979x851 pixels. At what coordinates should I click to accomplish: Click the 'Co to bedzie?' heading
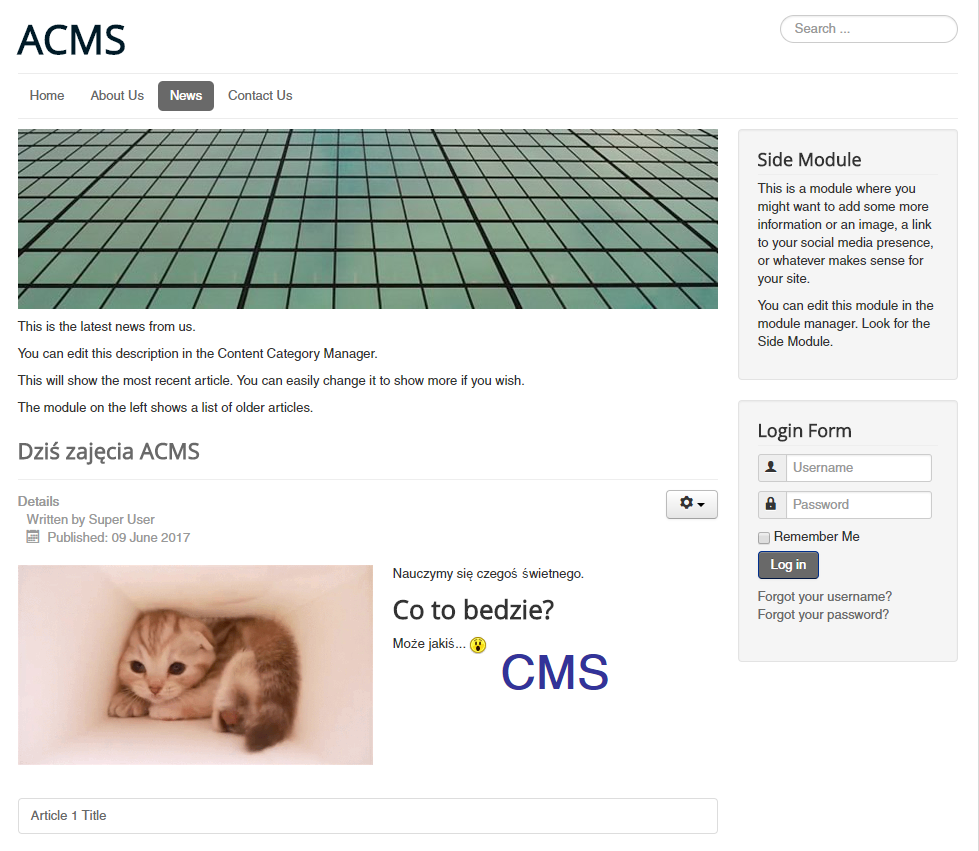473,609
